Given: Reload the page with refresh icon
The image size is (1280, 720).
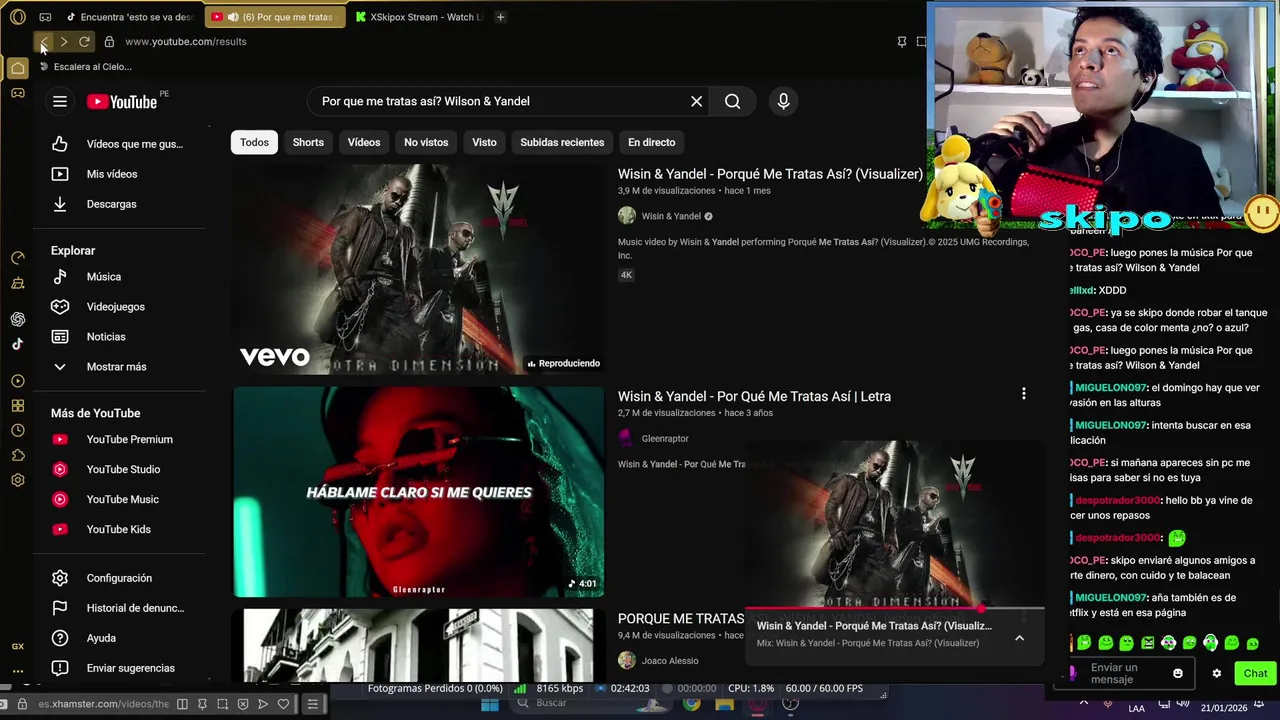Looking at the screenshot, I should [84, 42].
